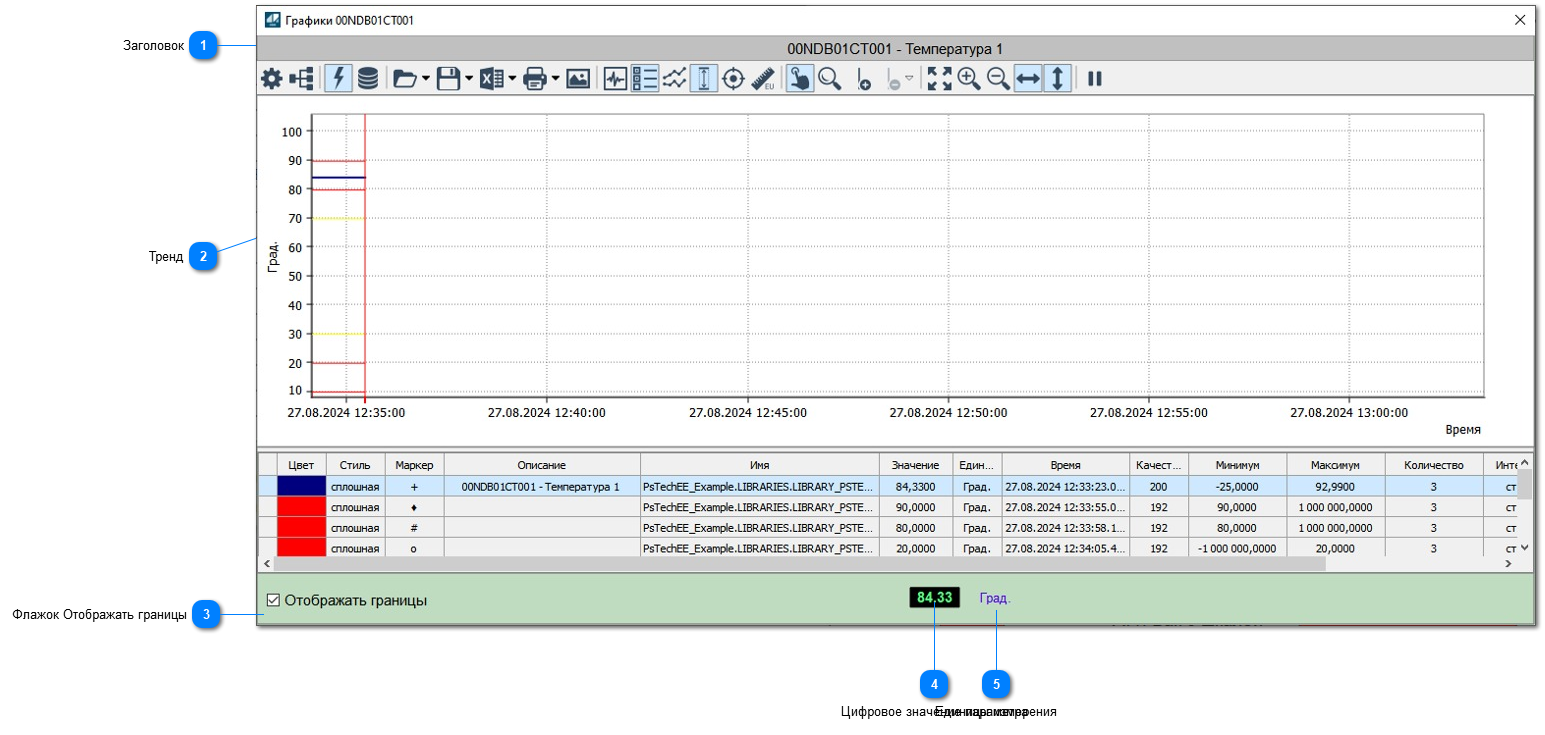
Task: Toggle the hand pointer tool
Action: (x=800, y=79)
